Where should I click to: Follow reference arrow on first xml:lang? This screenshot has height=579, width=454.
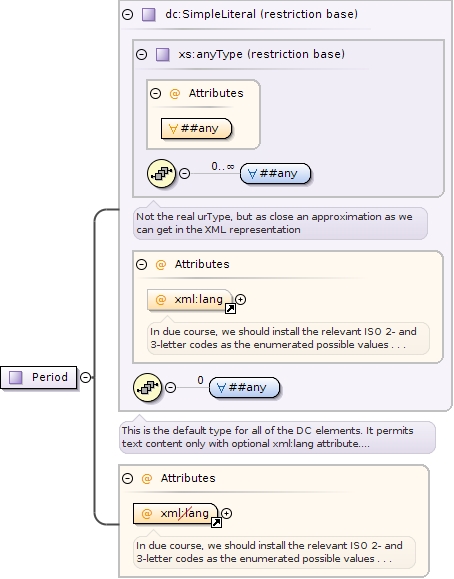[x=231, y=308]
